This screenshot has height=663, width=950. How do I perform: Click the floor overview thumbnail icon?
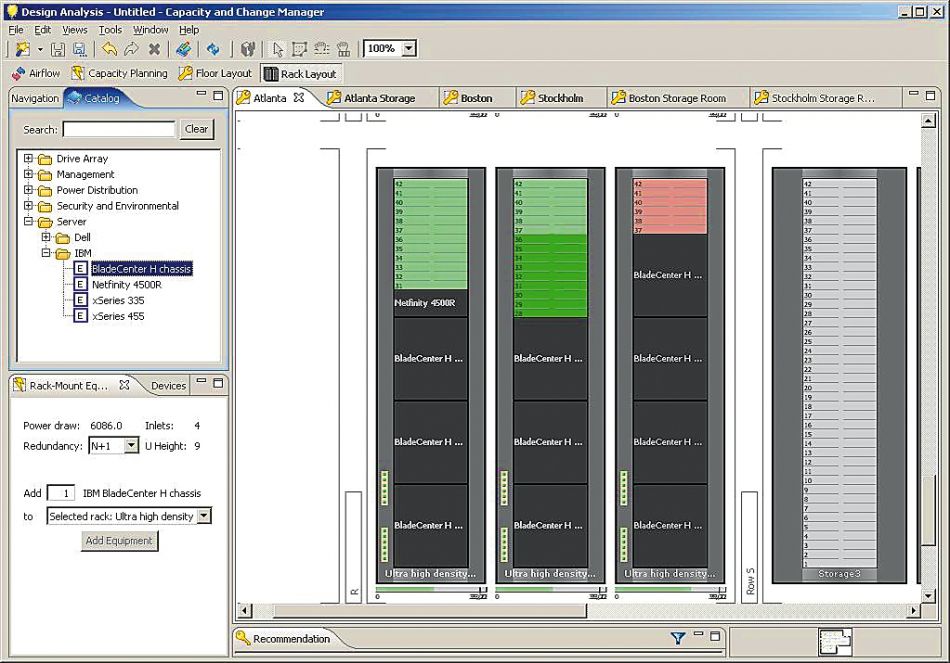pyautogui.click(x=833, y=640)
